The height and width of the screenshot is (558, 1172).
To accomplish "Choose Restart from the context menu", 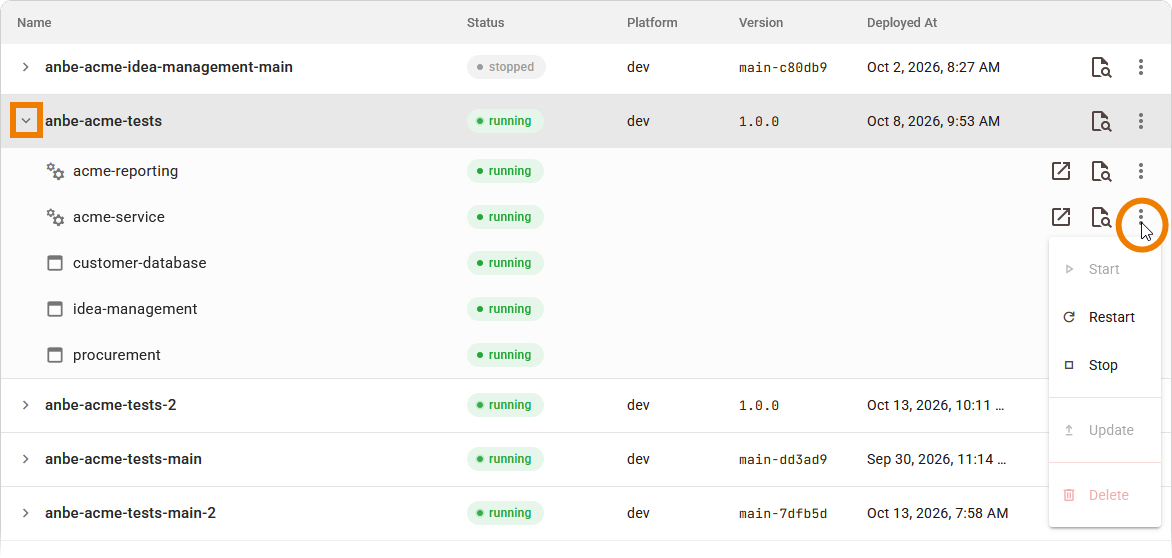I will 1105,317.
